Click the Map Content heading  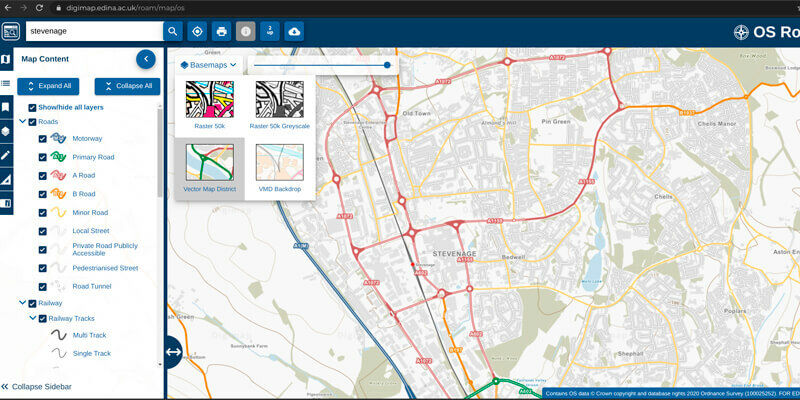[x=45, y=59]
